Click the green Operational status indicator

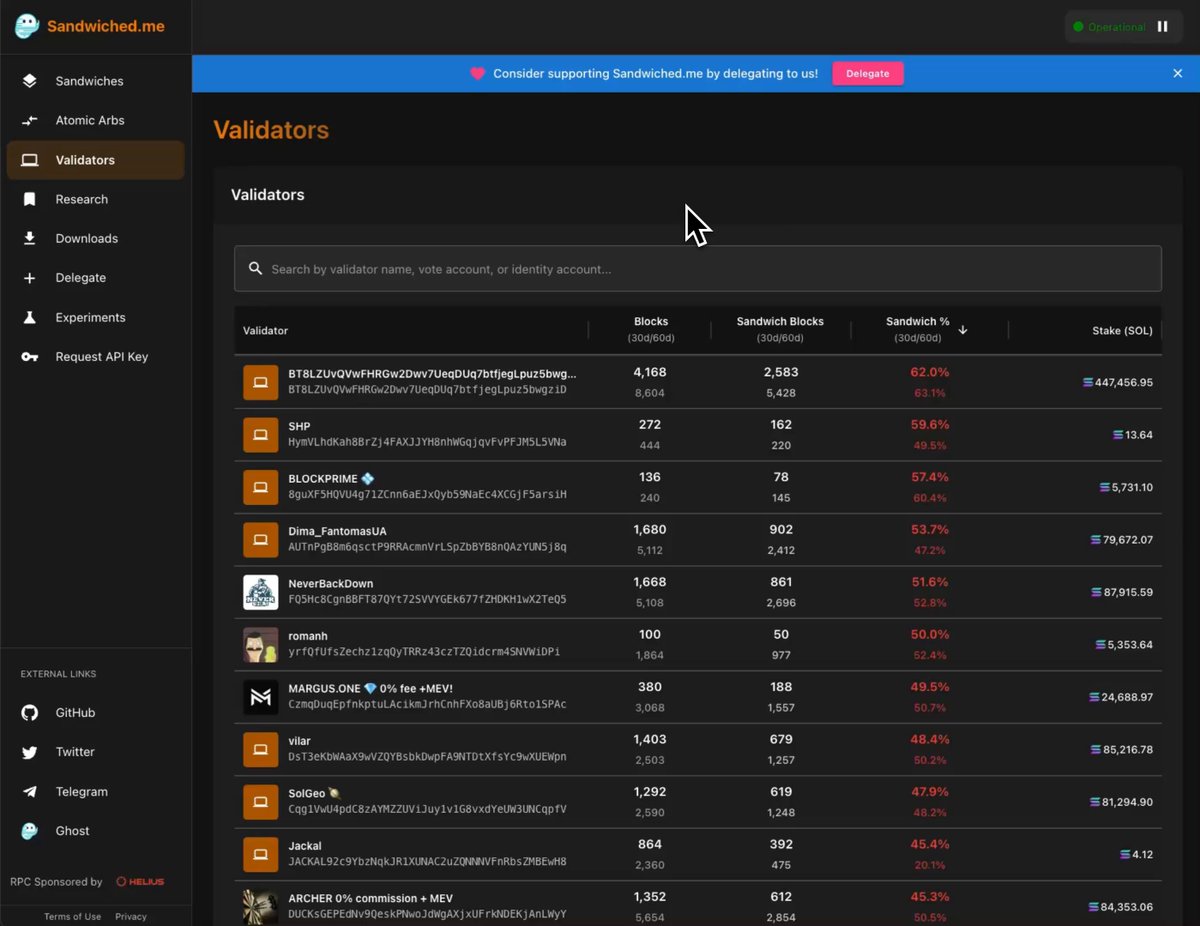(1109, 27)
